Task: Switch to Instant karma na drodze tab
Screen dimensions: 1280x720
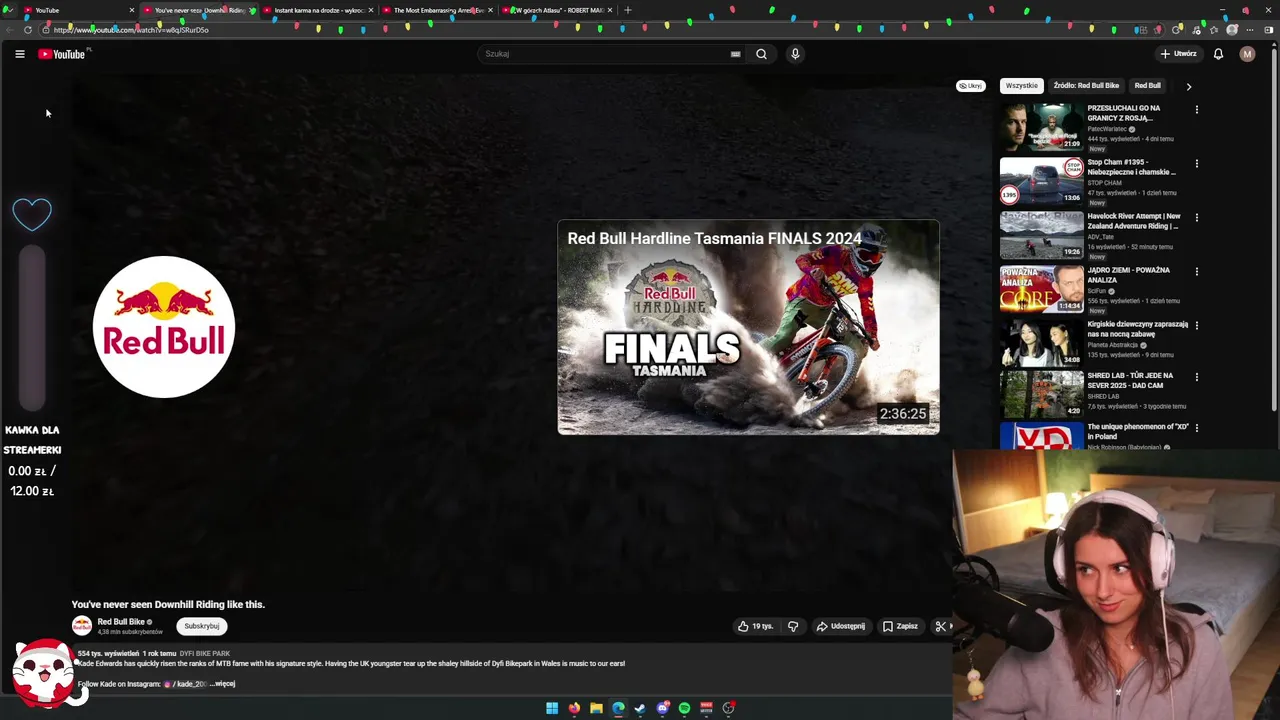Action: point(318,10)
